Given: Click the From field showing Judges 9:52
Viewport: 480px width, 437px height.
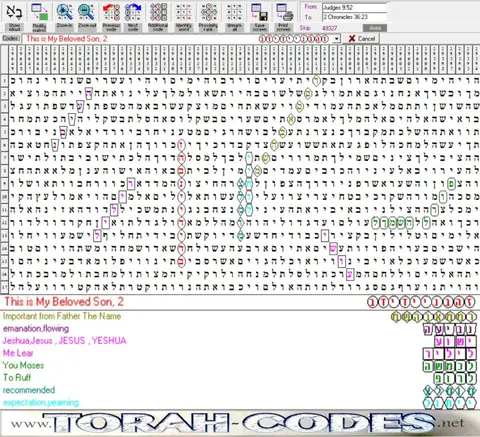Looking at the screenshot, I should point(354,7).
